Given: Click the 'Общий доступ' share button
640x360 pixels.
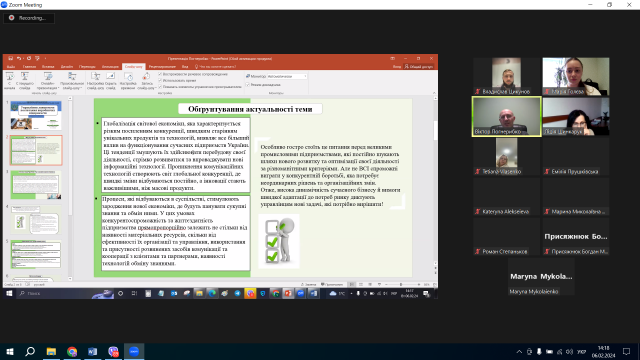Looking at the screenshot, I should tap(419, 67).
